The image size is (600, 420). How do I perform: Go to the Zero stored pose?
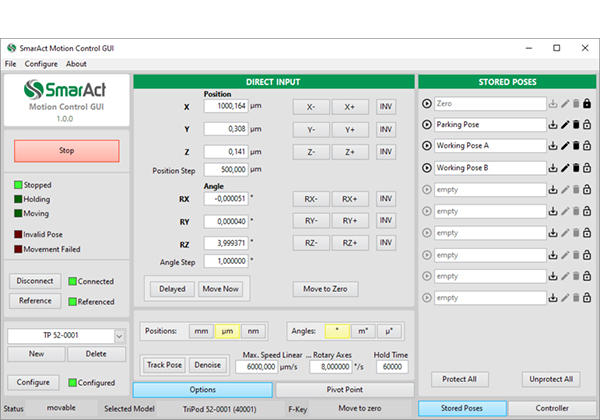(427, 104)
